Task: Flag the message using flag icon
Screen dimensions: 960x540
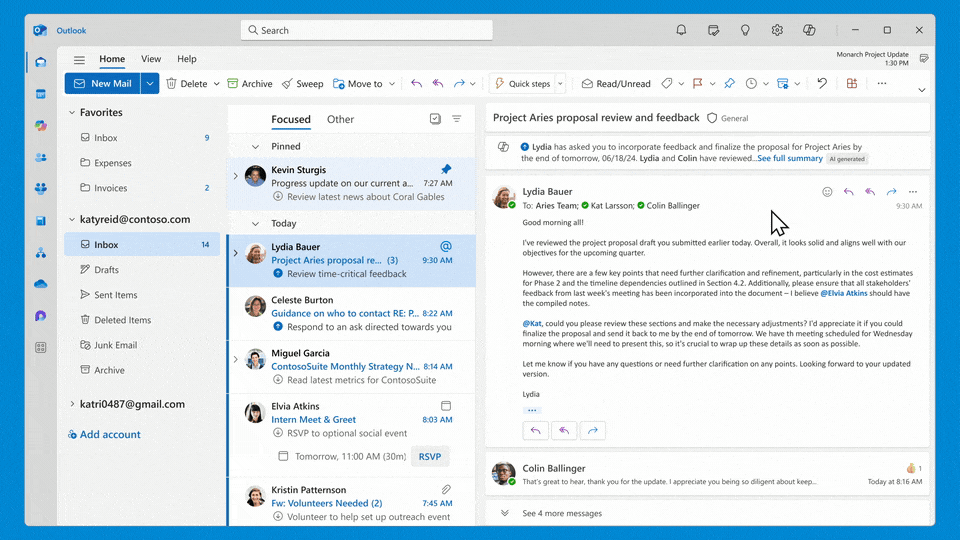Action: click(697, 84)
